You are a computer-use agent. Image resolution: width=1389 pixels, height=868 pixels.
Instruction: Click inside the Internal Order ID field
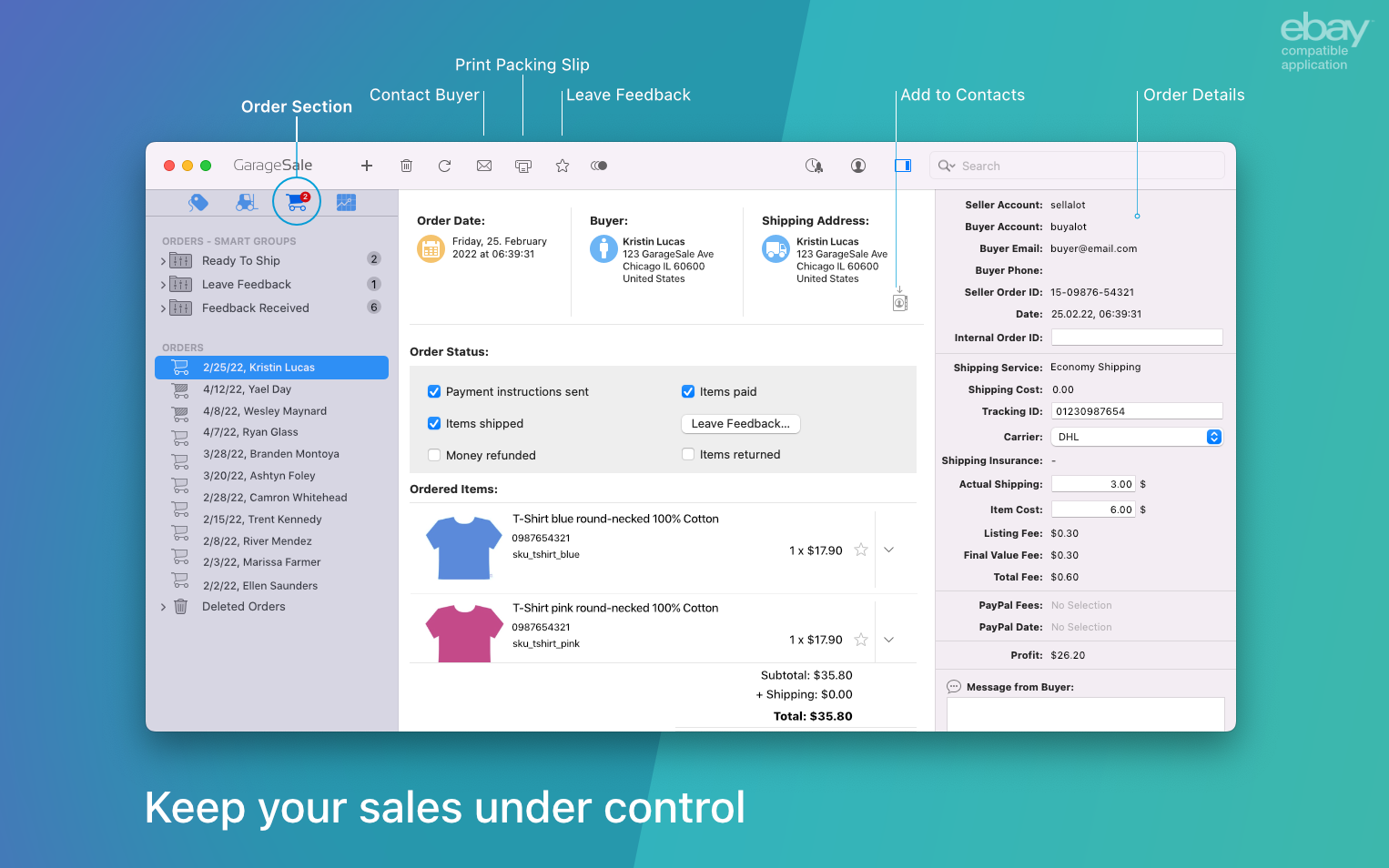(x=1137, y=337)
